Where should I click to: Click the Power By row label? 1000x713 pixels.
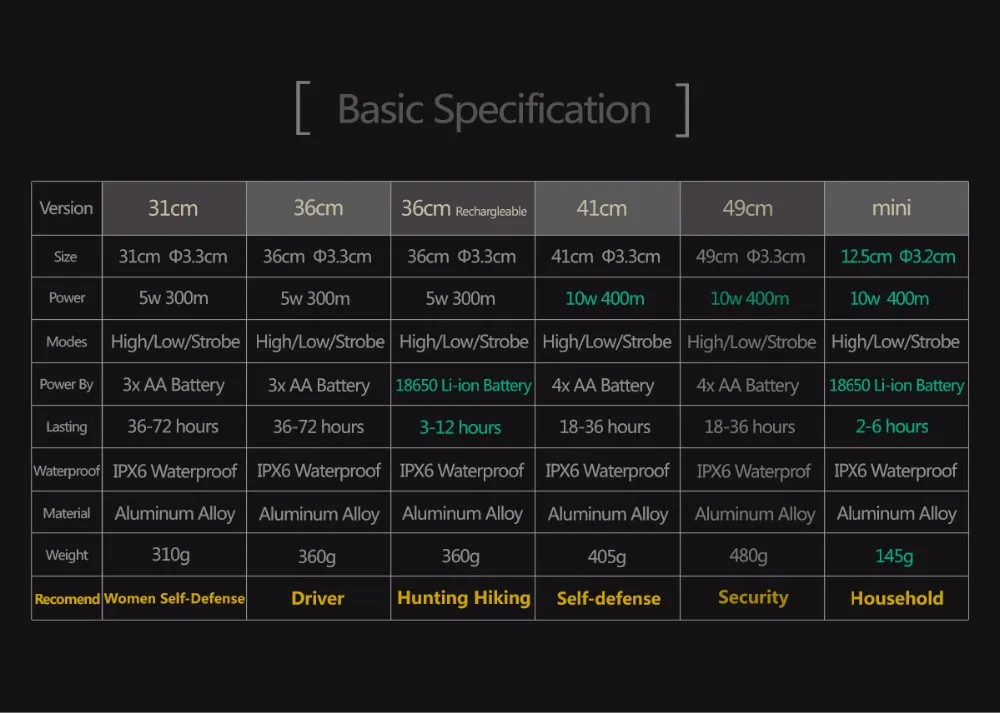[66, 385]
